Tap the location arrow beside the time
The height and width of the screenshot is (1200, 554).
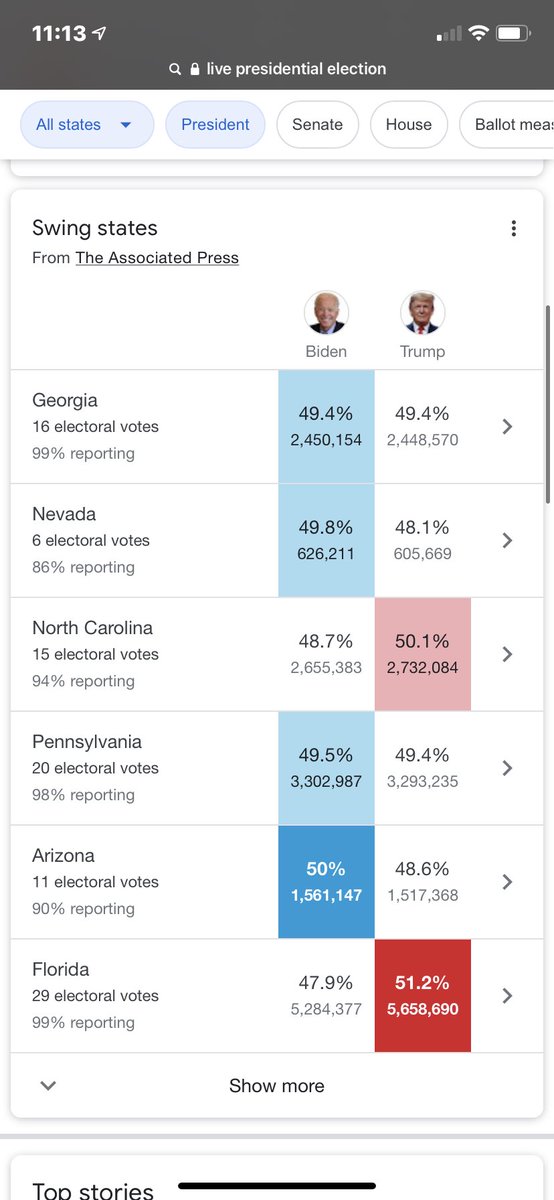point(99,33)
